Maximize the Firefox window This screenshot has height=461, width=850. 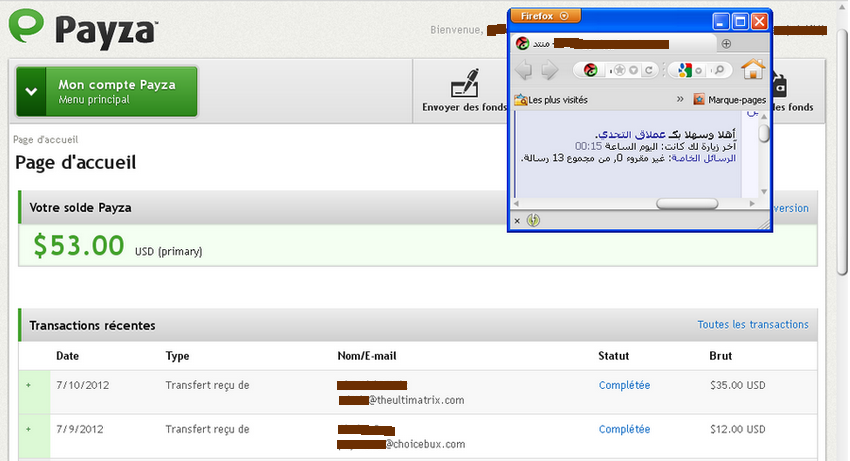740,22
